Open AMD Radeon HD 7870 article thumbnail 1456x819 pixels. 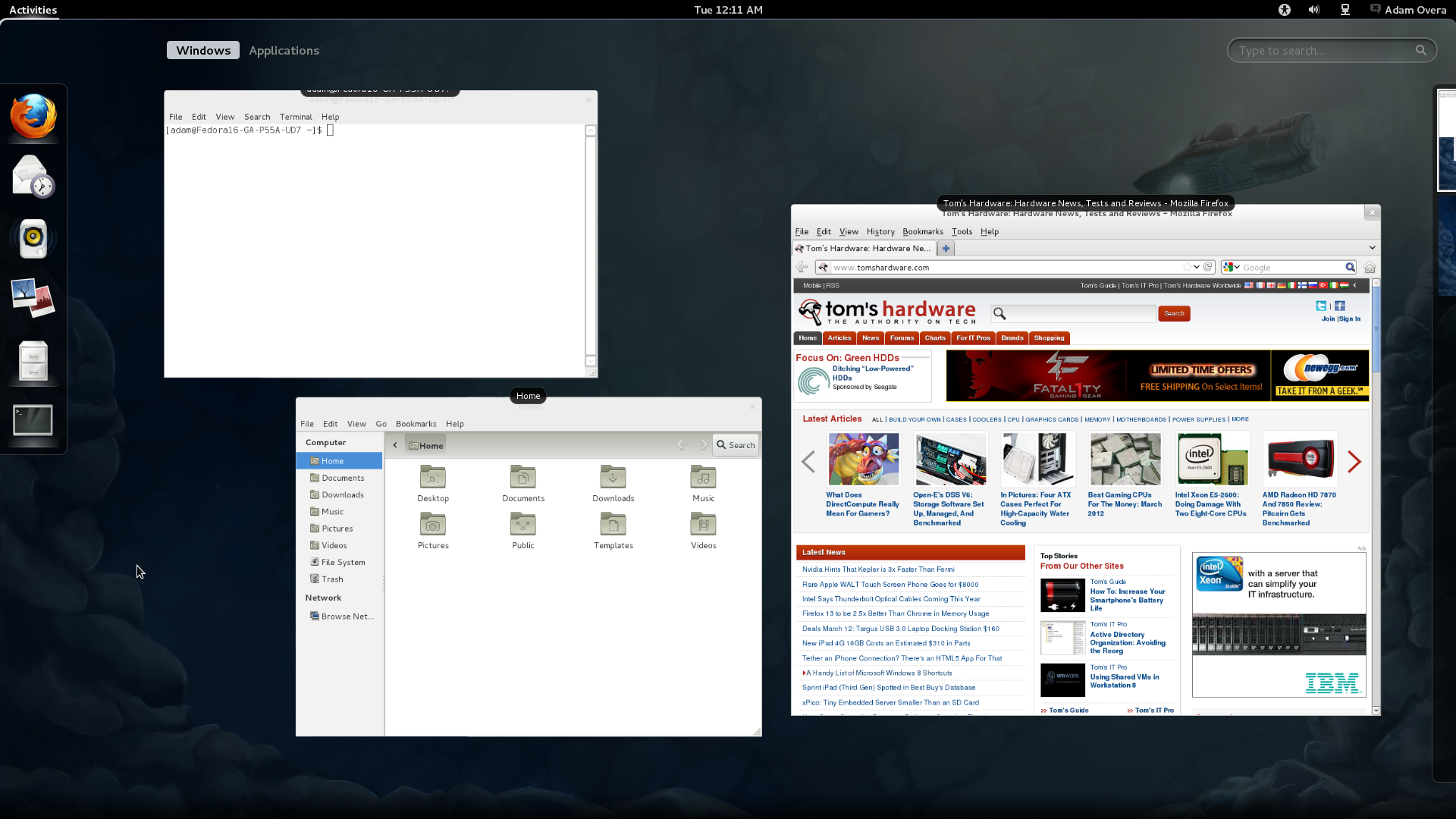coord(1300,459)
